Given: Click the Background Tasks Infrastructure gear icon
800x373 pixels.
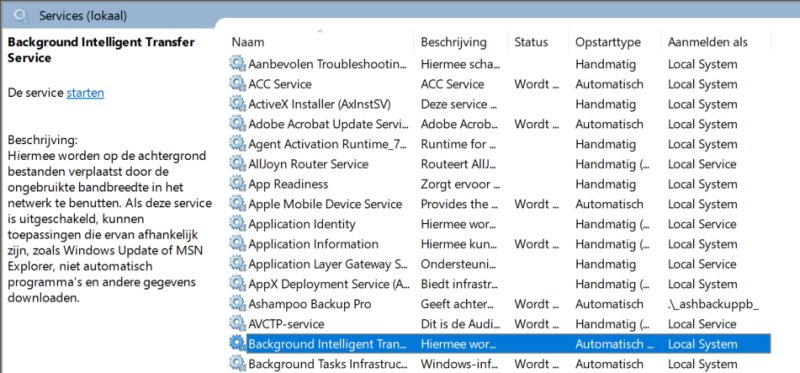Looking at the screenshot, I should [237, 363].
